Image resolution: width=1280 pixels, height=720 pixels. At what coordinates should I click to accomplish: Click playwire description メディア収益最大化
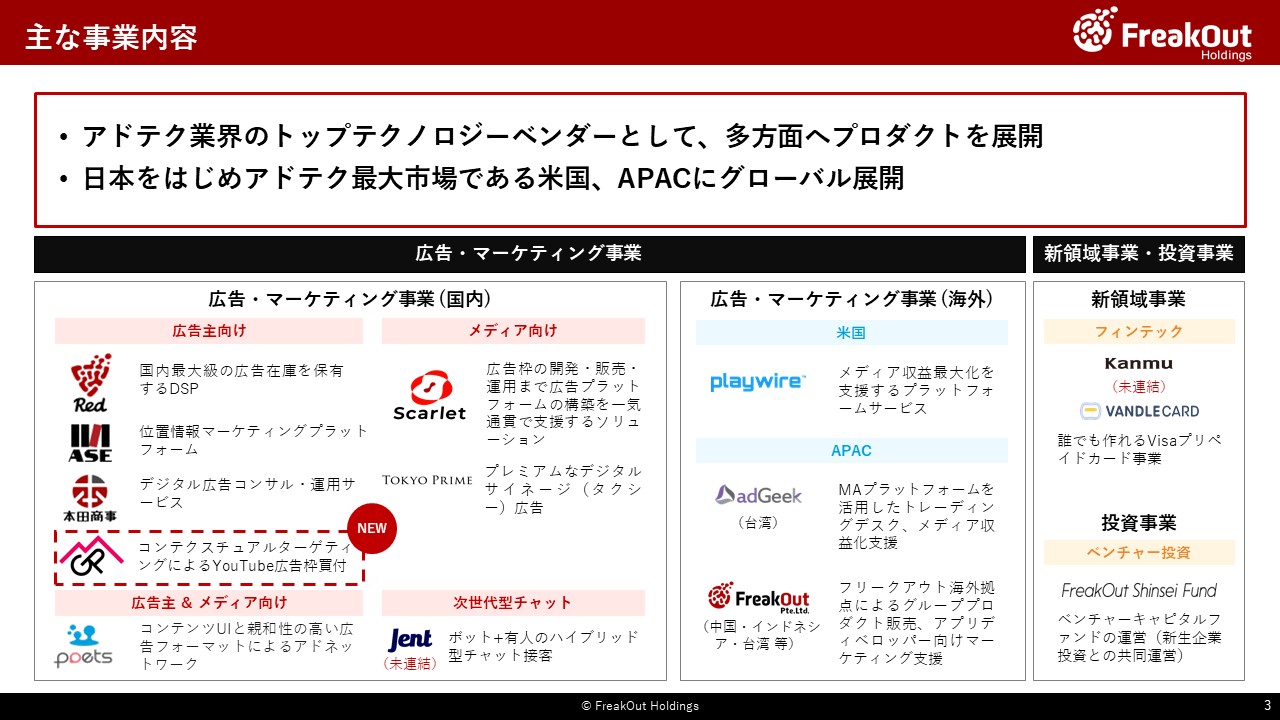click(917, 390)
